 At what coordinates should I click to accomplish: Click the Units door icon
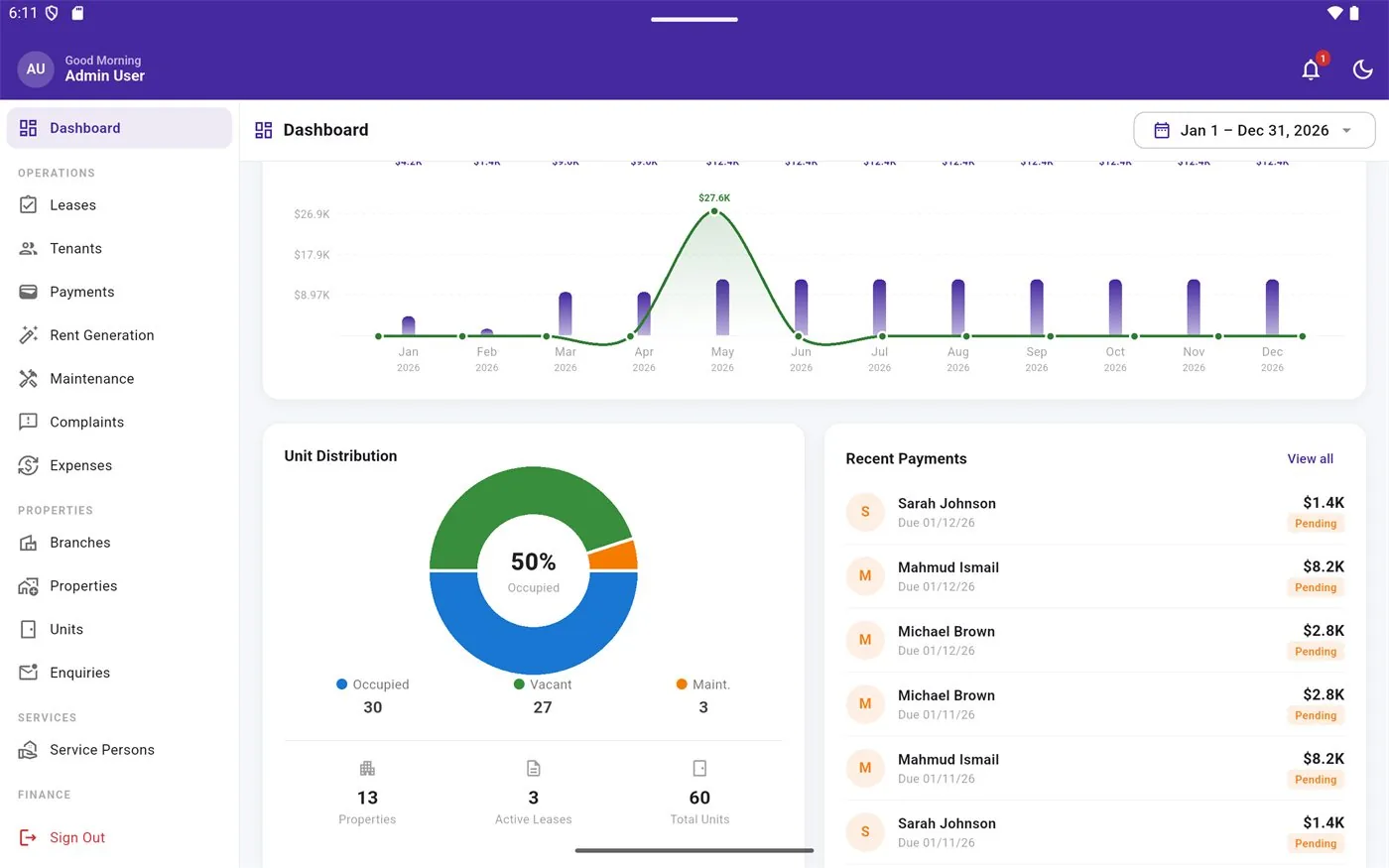pos(29,630)
